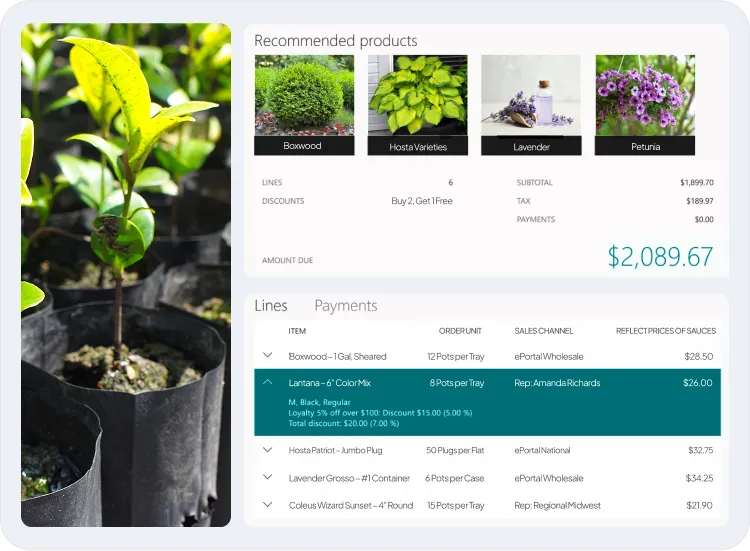
Task: Select the REFLECT PRICES OF SAUCES column header
Action: (x=666, y=331)
